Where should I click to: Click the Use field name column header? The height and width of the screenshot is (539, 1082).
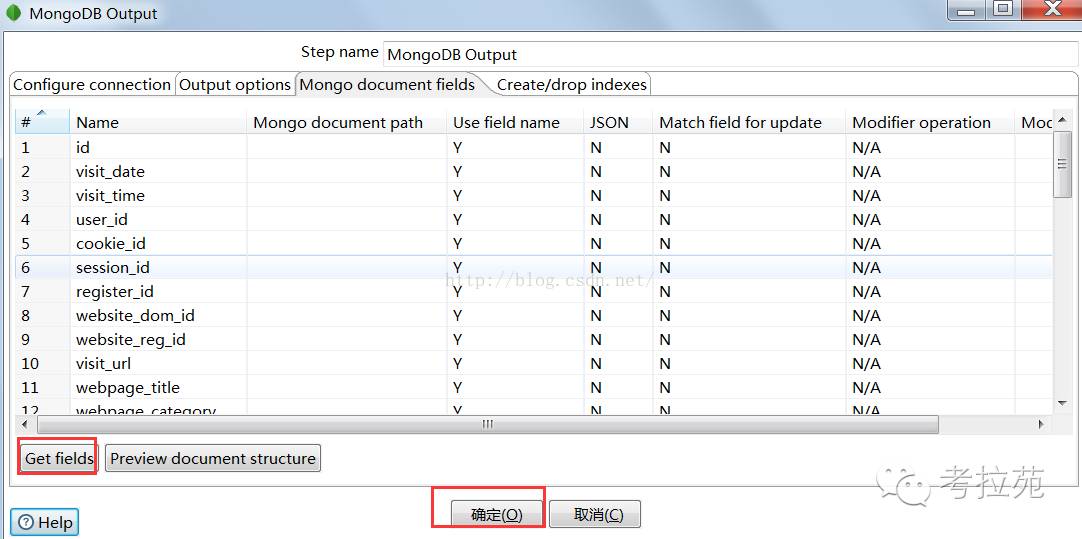[515, 122]
